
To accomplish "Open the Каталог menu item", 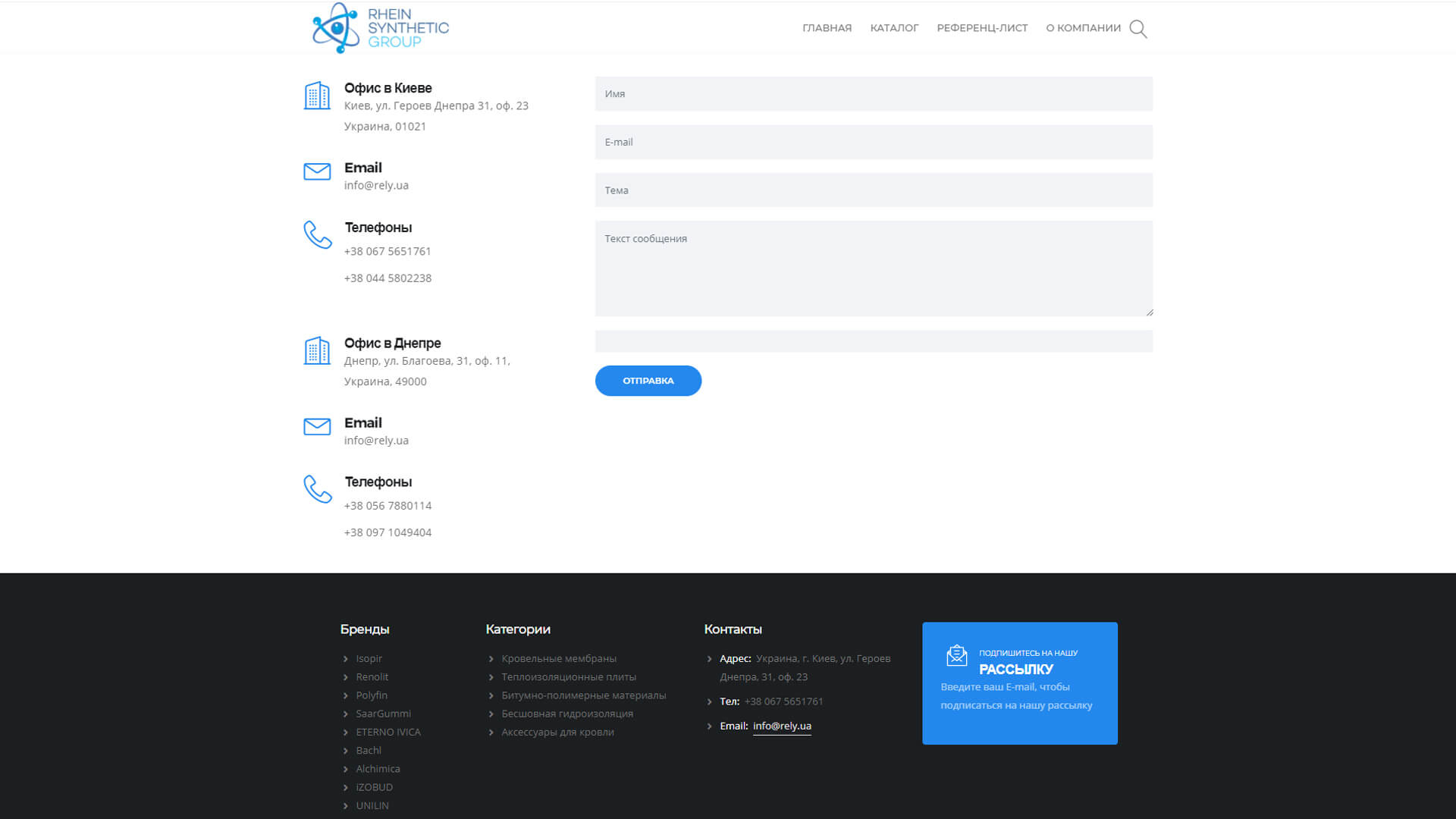I will [894, 28].
